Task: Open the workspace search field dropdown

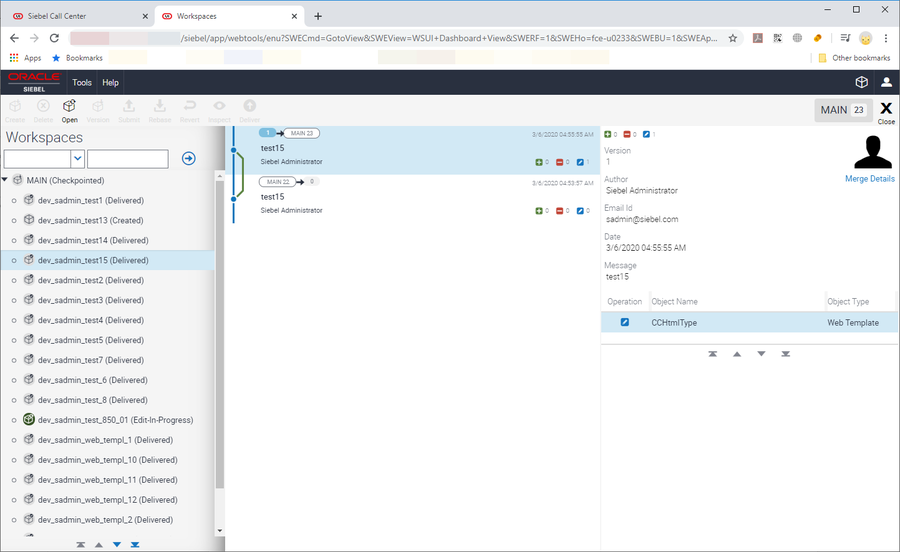Action: [x=77, y=158]
